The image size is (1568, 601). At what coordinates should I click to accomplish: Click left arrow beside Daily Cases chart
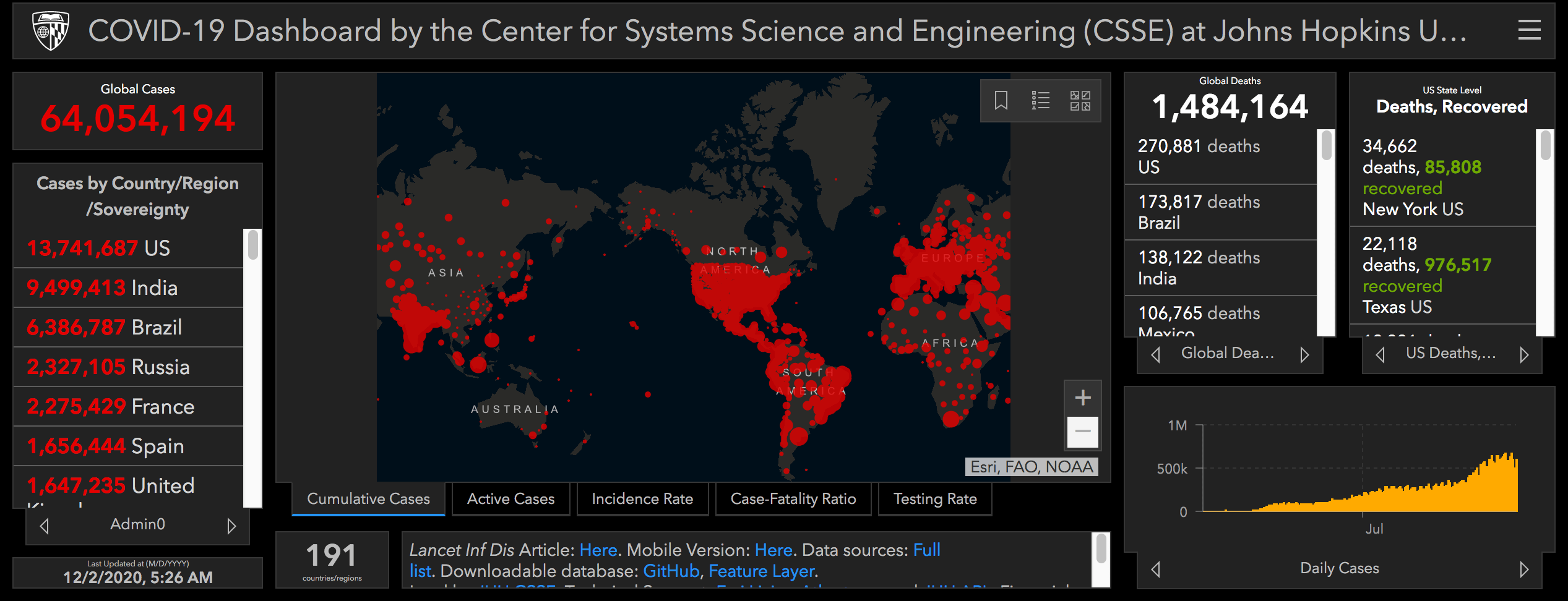tap(1155, 569)
